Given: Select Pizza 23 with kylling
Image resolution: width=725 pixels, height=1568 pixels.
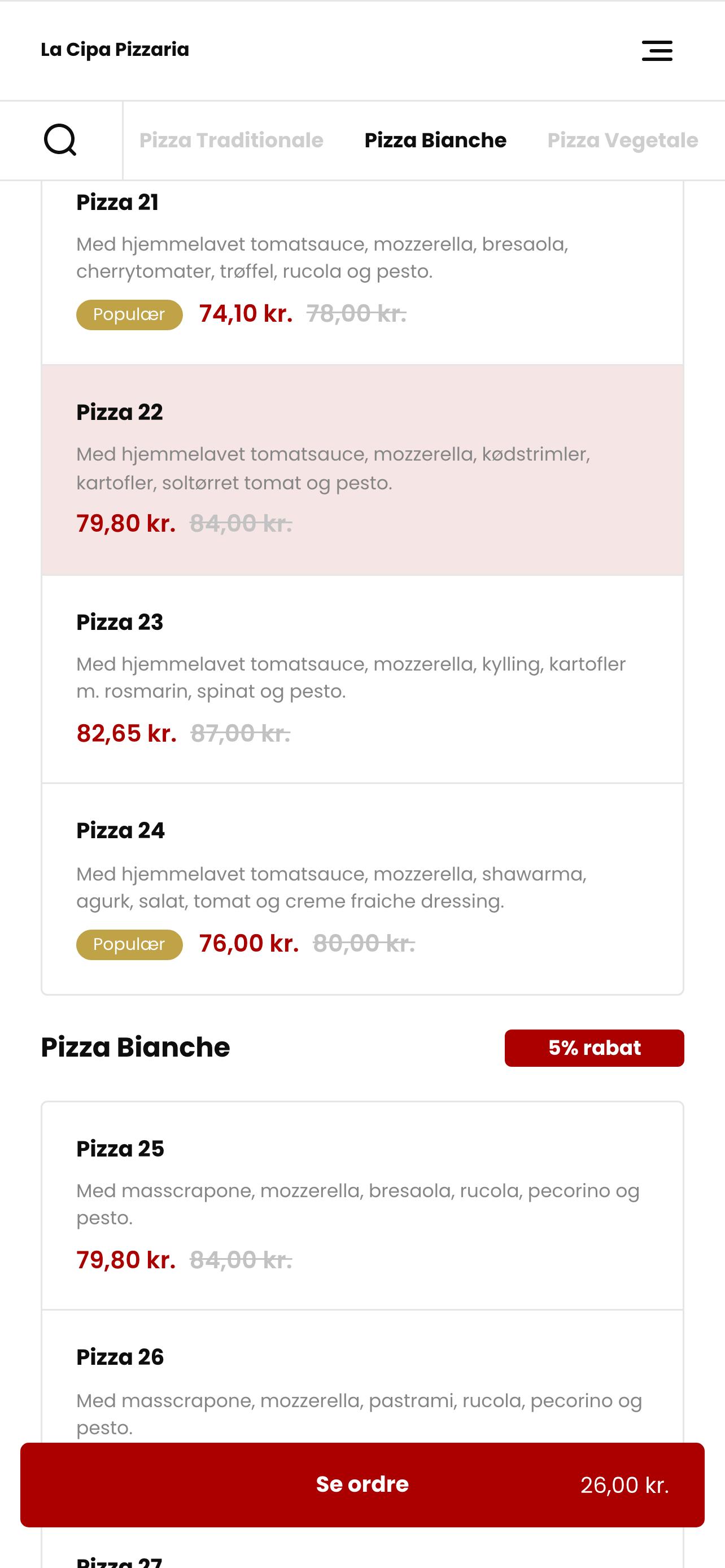Looking at the screenshot, I should pos(362,680).
